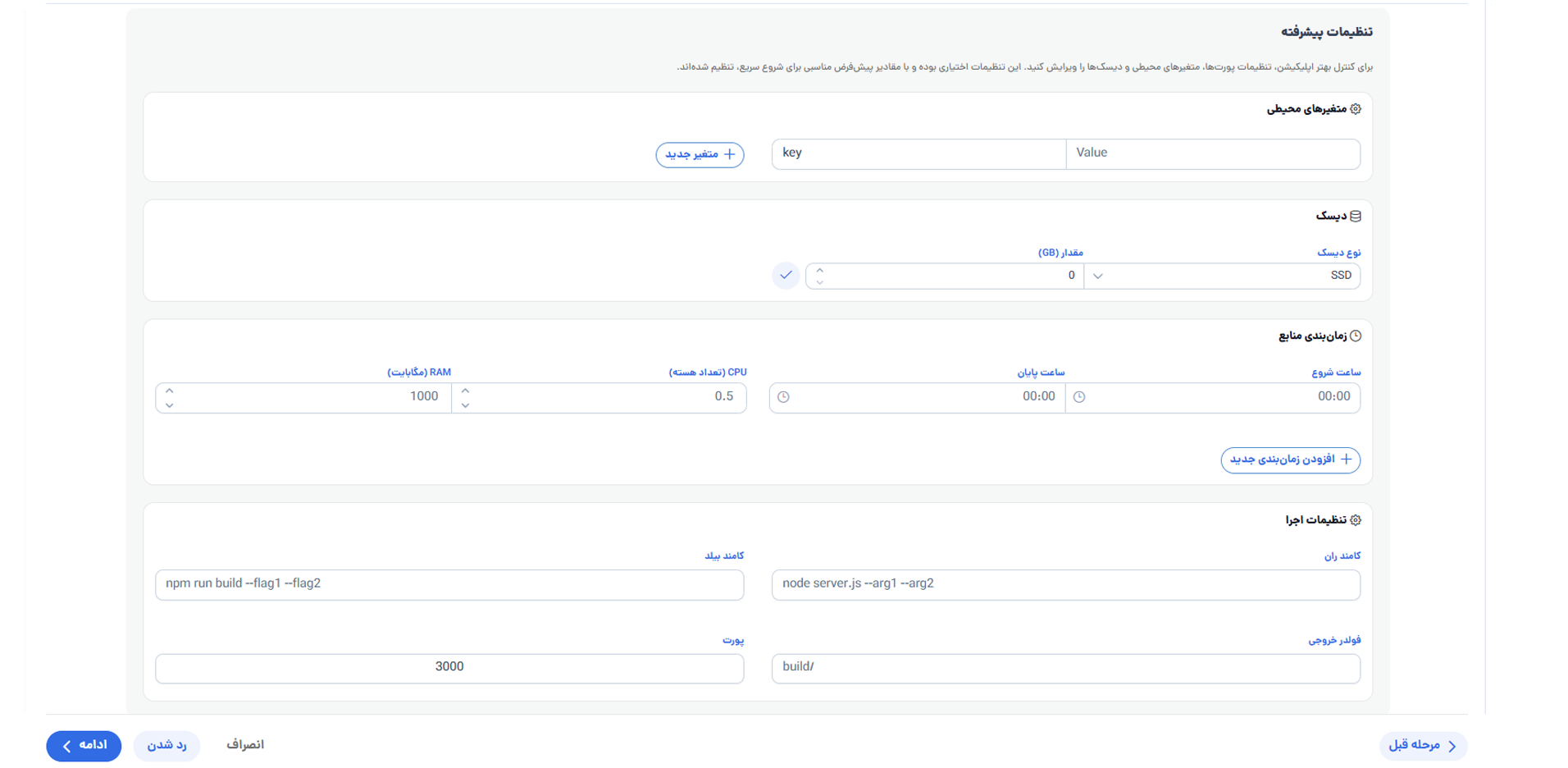Click the disk section database icon
Image resolution: width=1568 pixels, height=768 pixels.
1356,217
